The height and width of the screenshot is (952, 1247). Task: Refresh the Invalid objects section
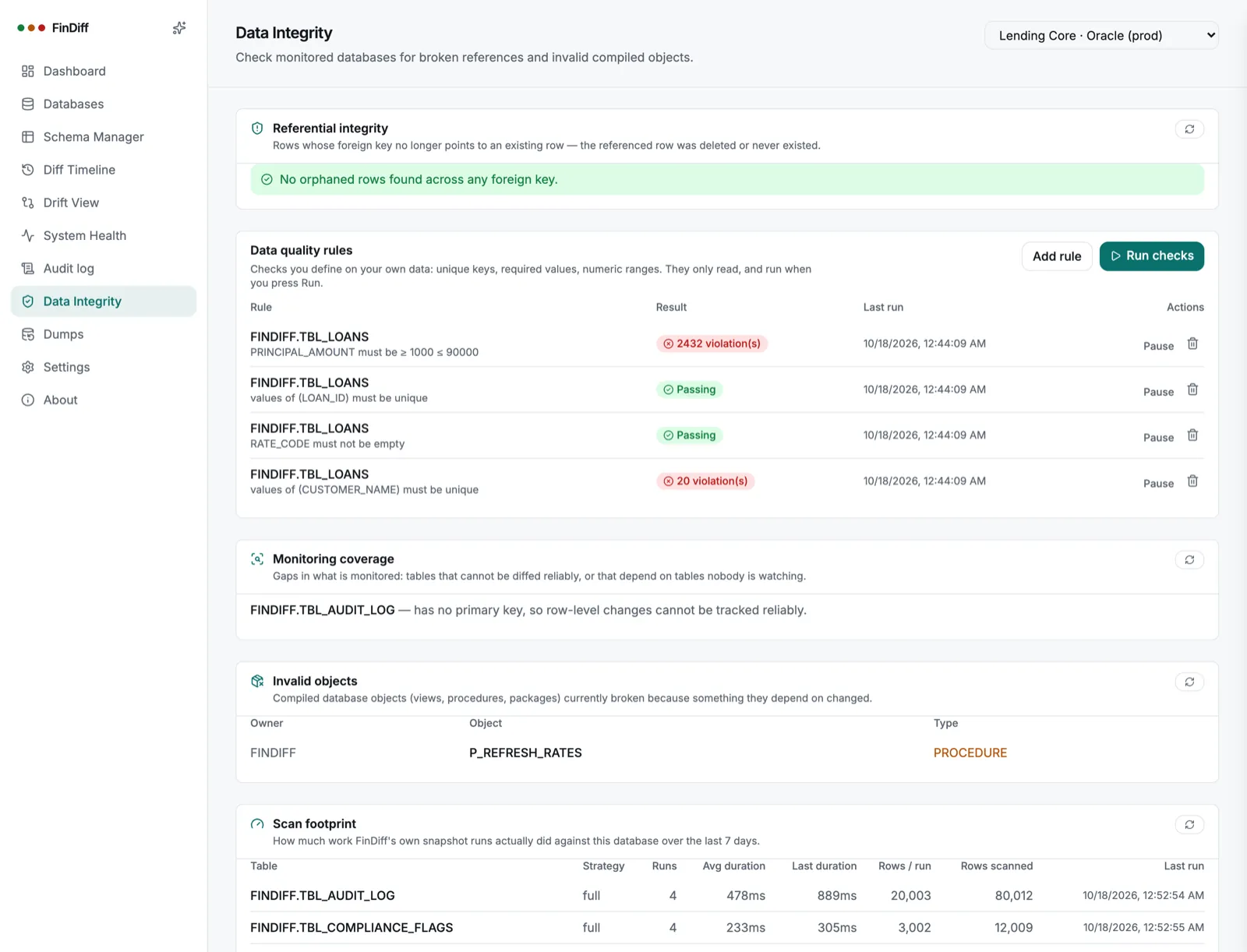click(x=1189, y=682)
